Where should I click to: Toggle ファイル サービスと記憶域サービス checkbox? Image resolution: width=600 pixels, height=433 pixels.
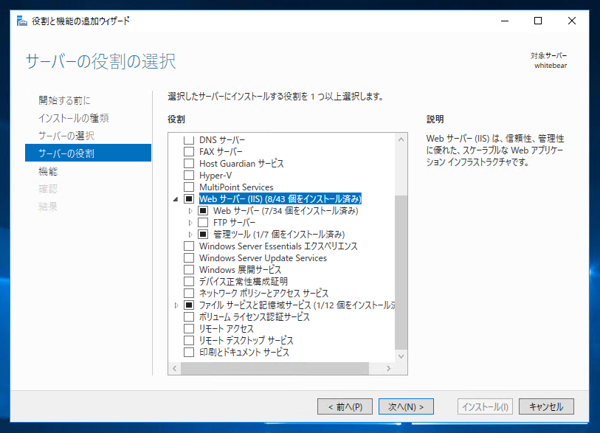(189, 305)
